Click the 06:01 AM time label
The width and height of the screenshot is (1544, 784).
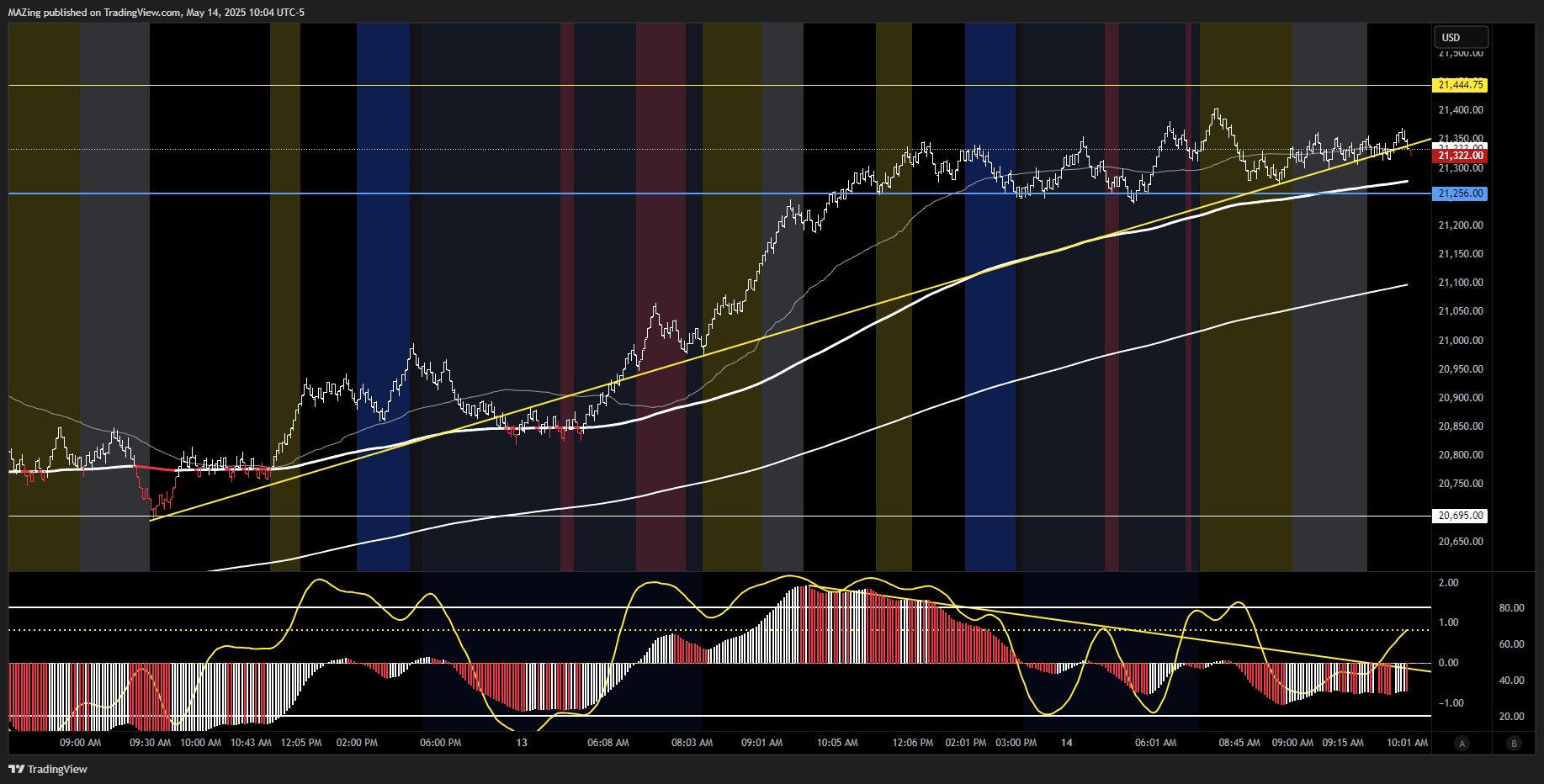click(x=1156, y=743)
